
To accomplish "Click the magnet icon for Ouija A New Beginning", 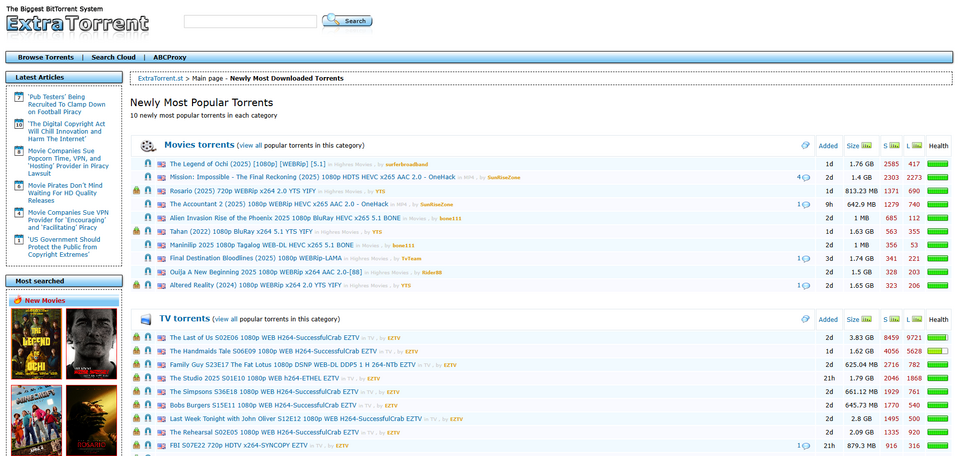I will pos(148,272).
